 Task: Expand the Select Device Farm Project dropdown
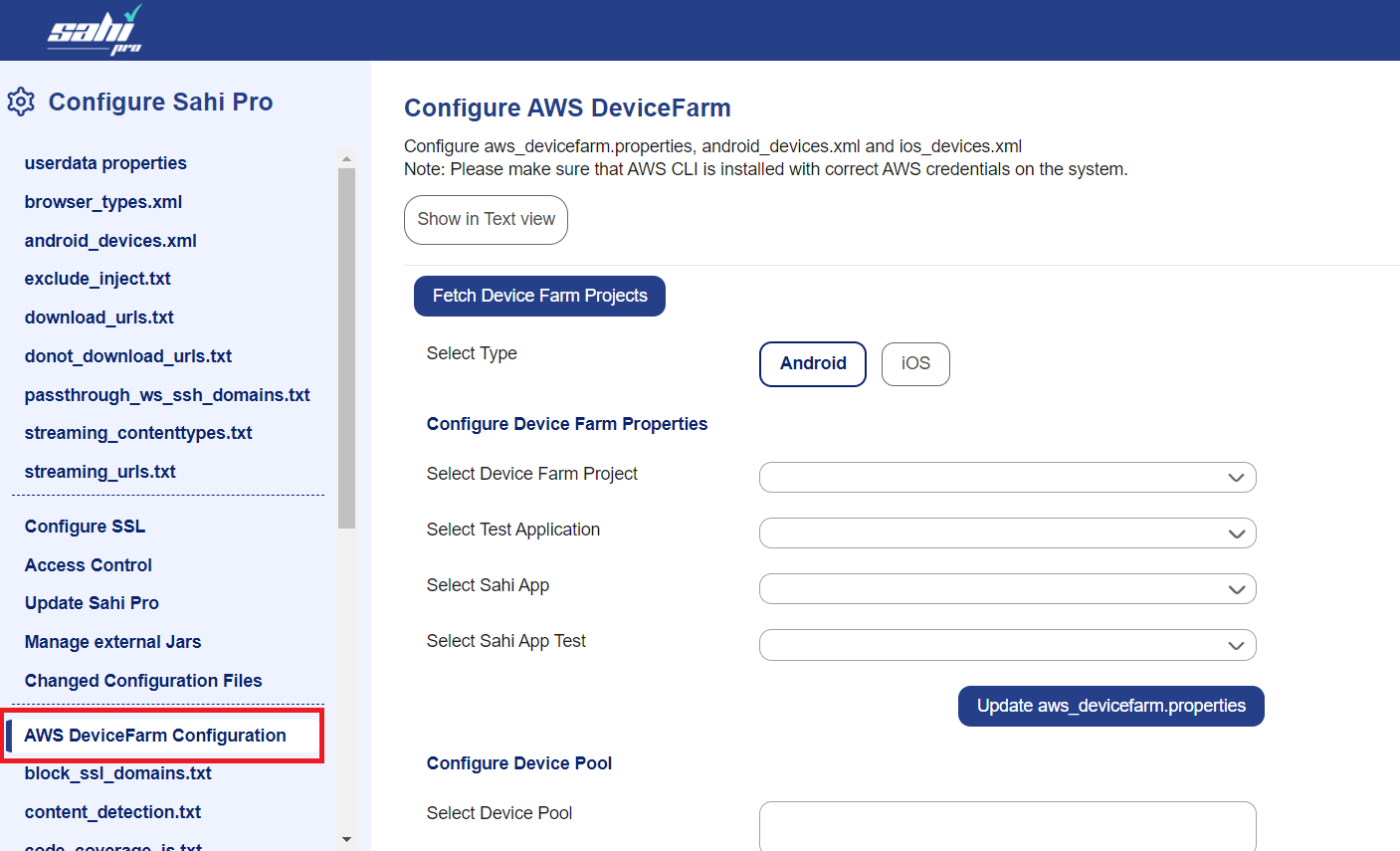(x=1007, y=478)
